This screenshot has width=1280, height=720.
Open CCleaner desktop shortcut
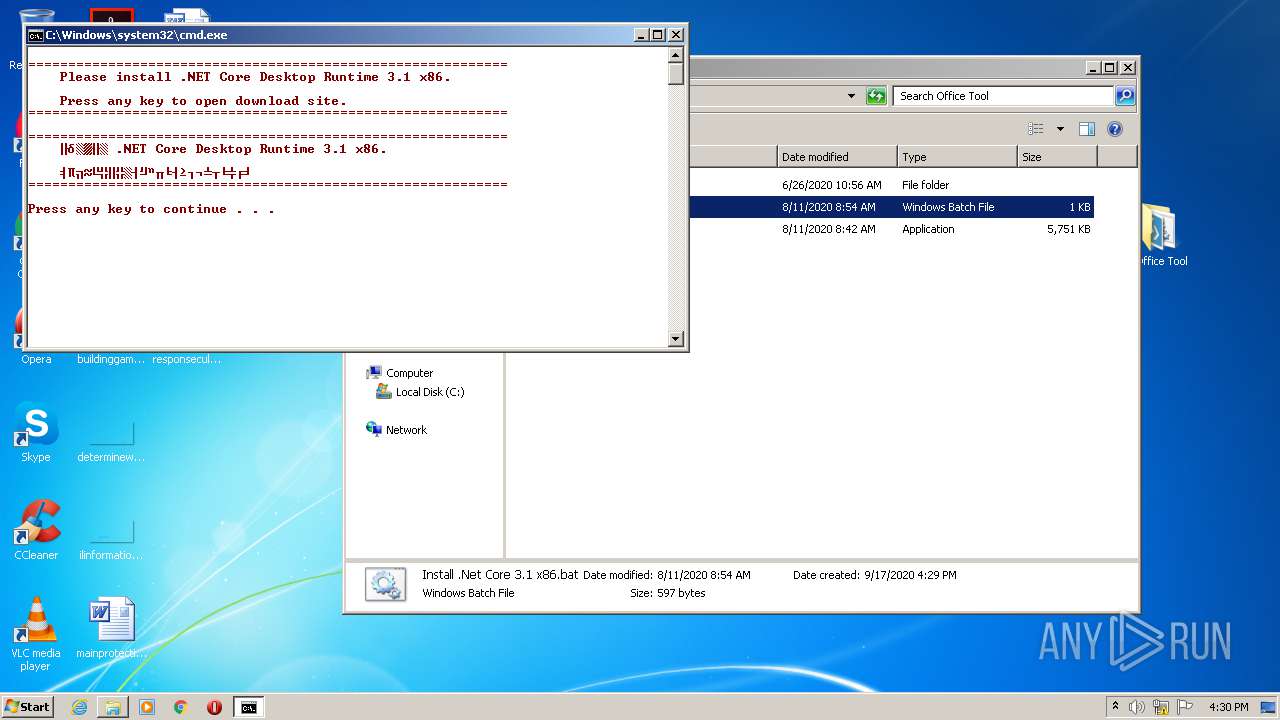click(36, 530)
